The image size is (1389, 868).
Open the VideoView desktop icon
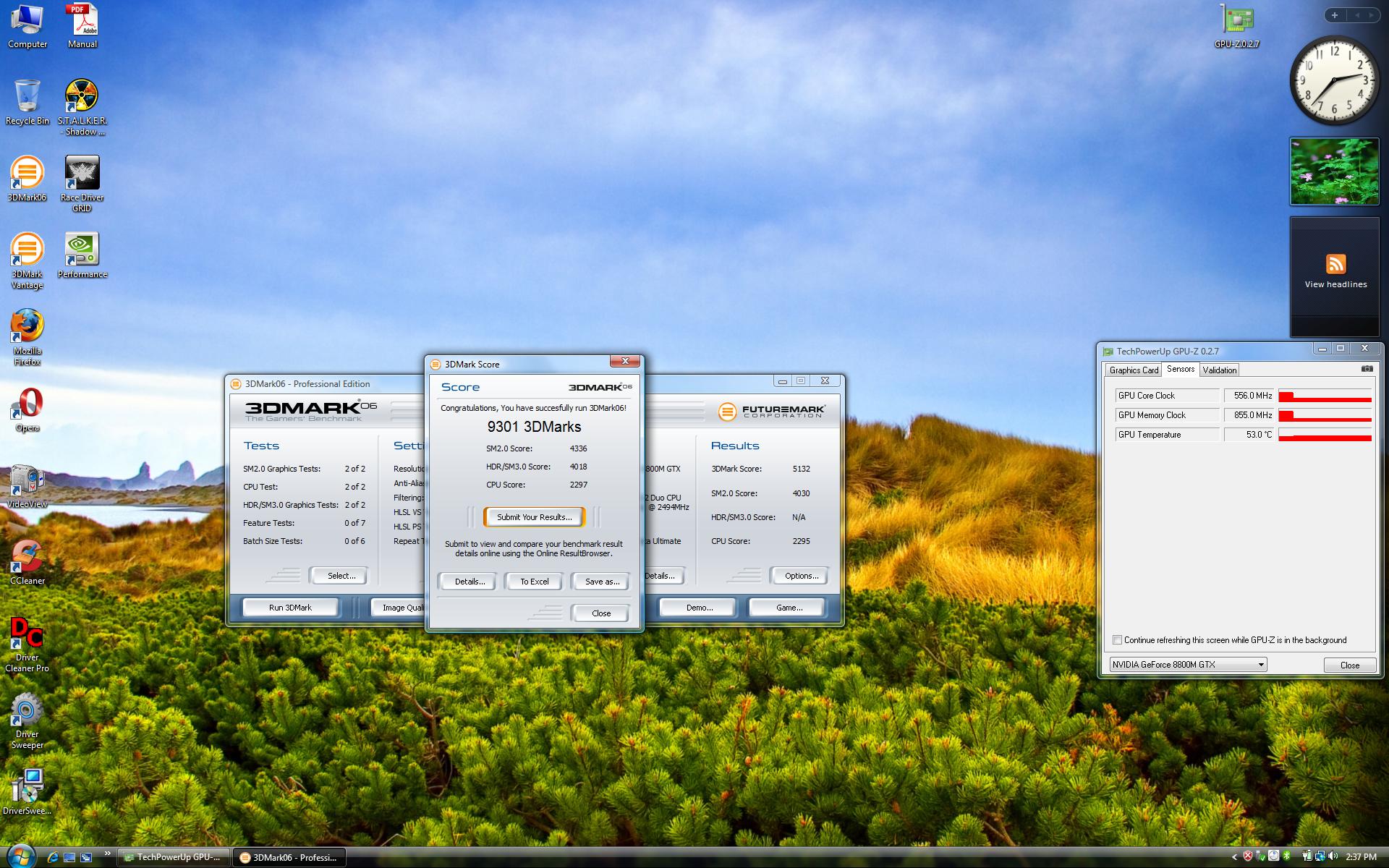[x=27, y=487]
